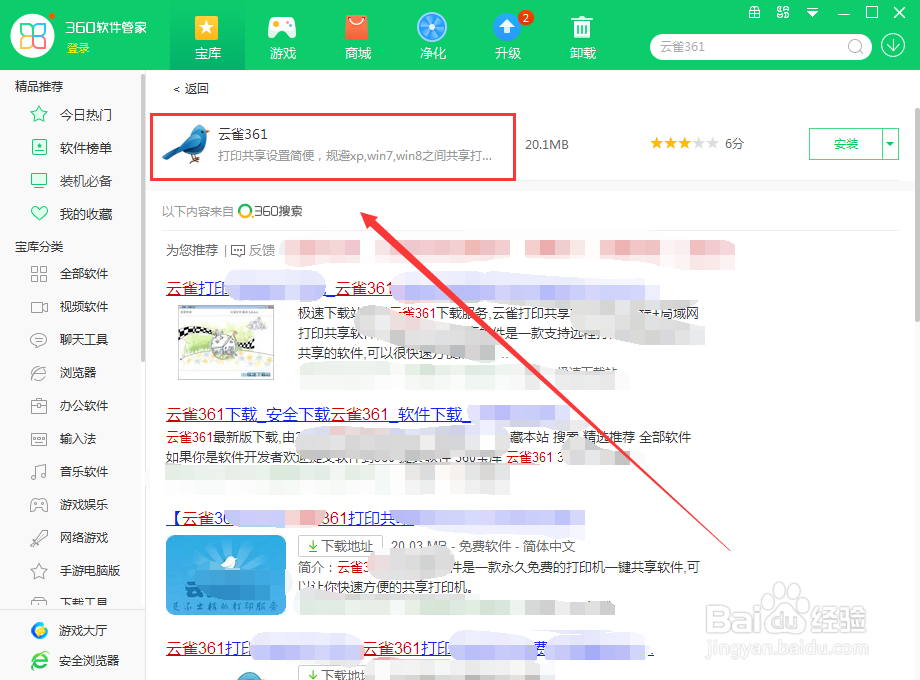The height and width of the screenshot is (680, 920).
Task: Click the blue 云雀 thumbnail in third result
Action: pos(226,574)
